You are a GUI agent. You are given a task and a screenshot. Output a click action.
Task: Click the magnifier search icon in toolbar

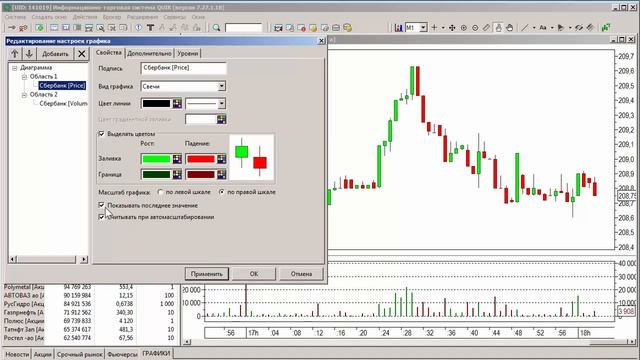tap(216, 27)
